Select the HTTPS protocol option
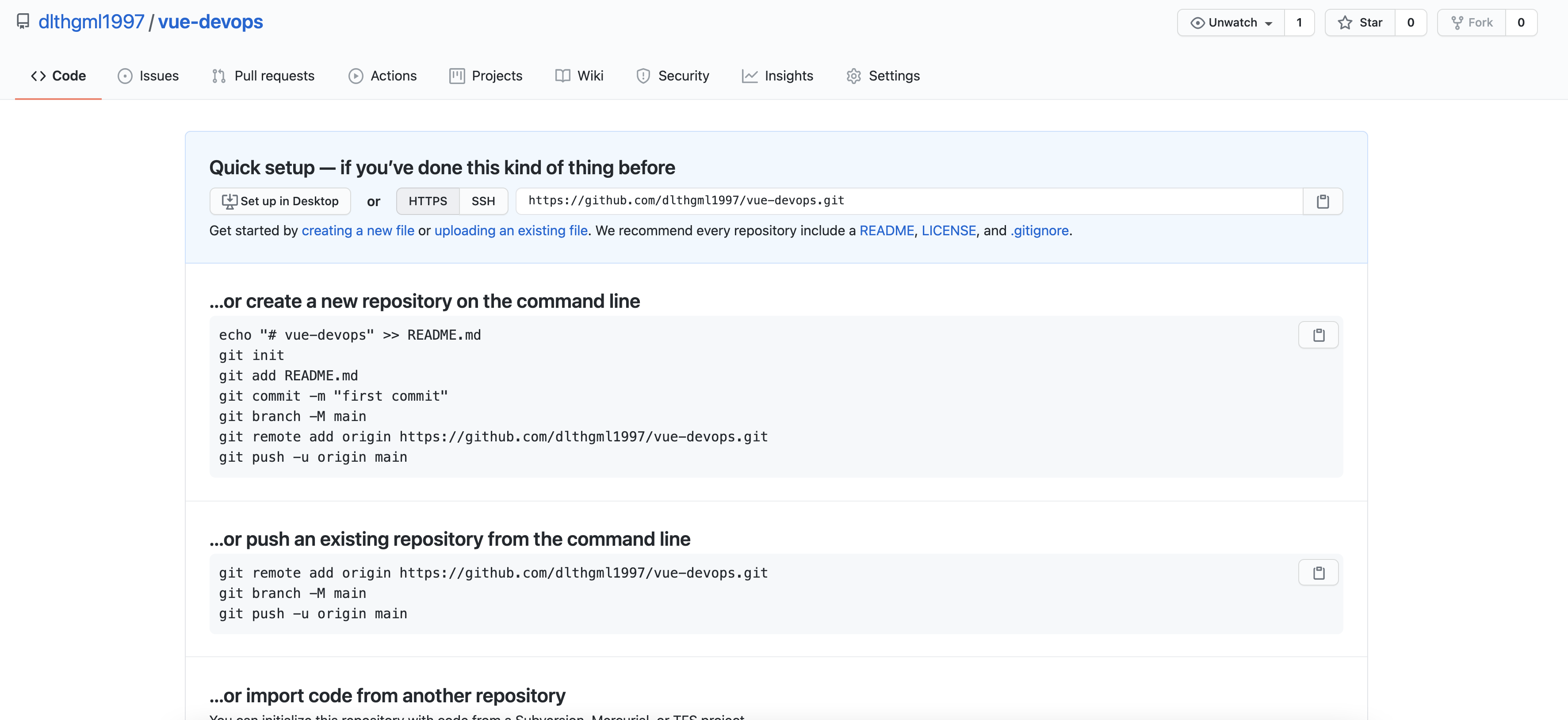 click(x=427, y=202)
